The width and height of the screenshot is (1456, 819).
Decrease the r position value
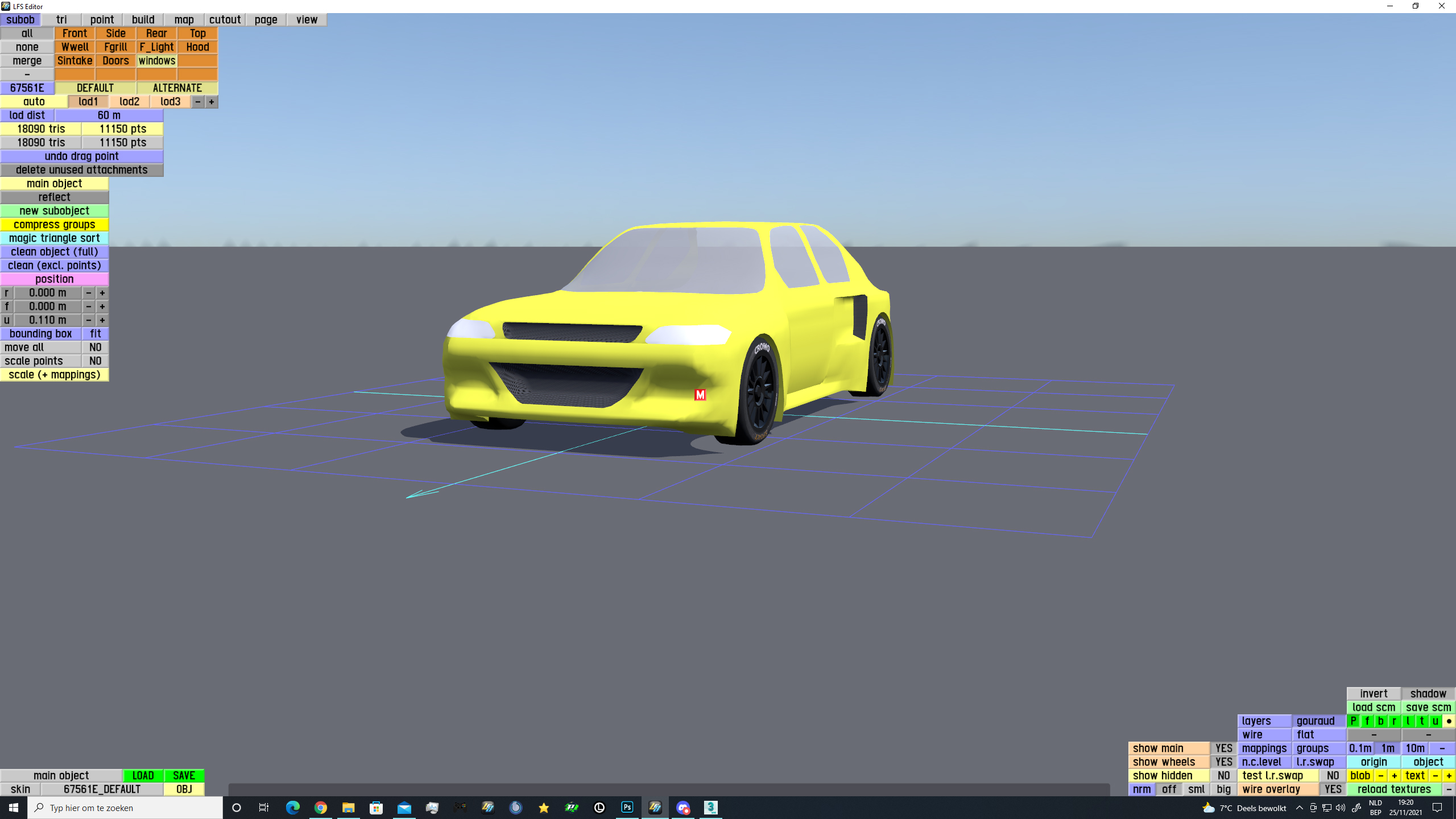89,293
